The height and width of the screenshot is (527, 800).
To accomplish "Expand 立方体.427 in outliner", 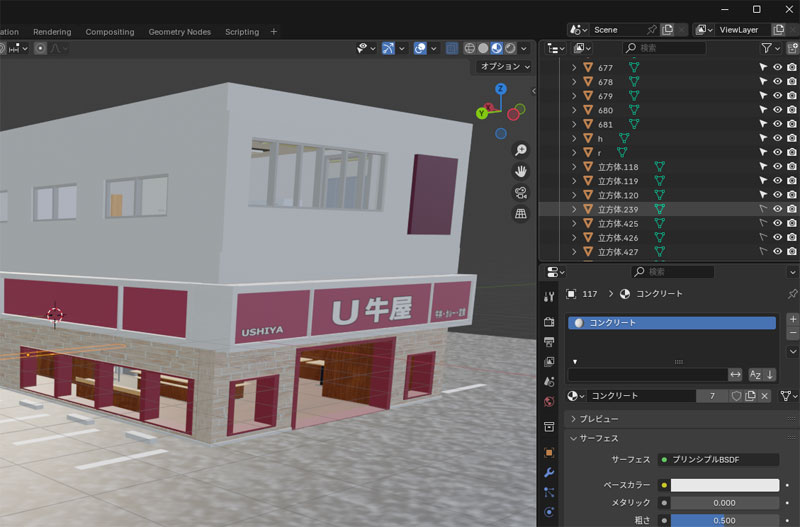I will [574, 252].
